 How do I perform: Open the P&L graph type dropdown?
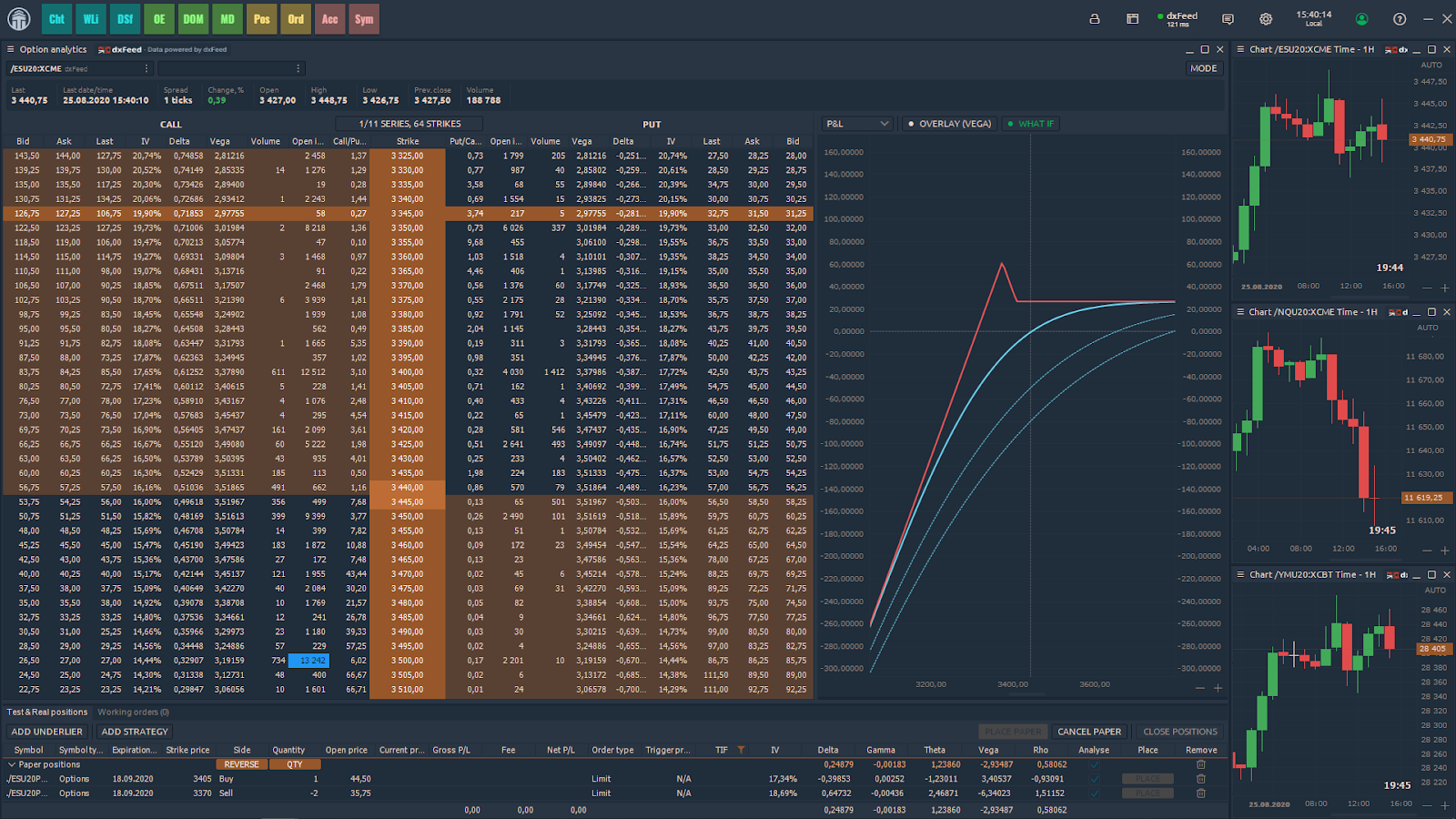tap(857, 124)
